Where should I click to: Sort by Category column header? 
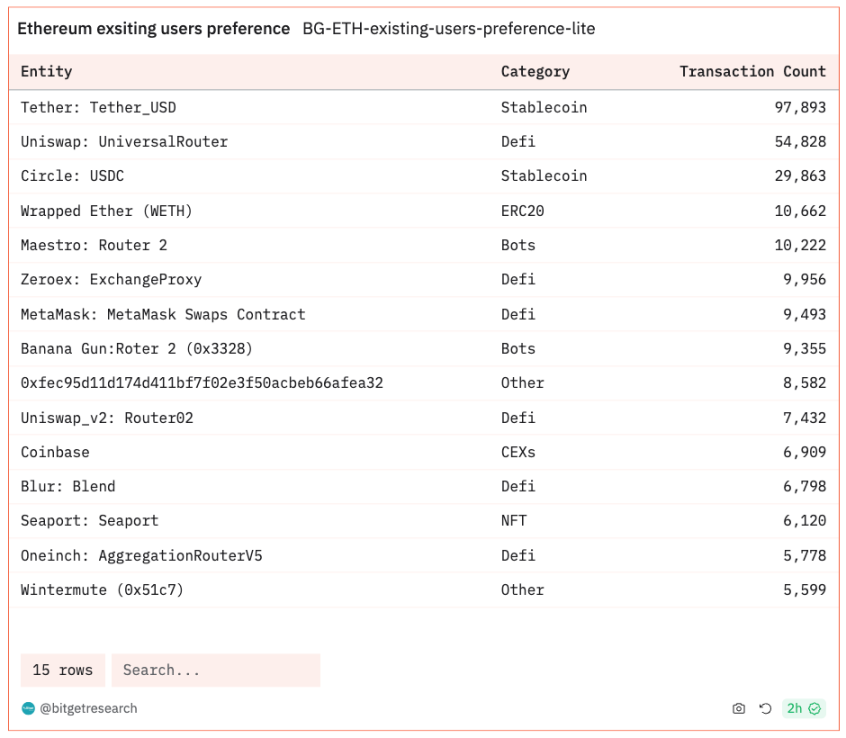[x=535, y=72]
